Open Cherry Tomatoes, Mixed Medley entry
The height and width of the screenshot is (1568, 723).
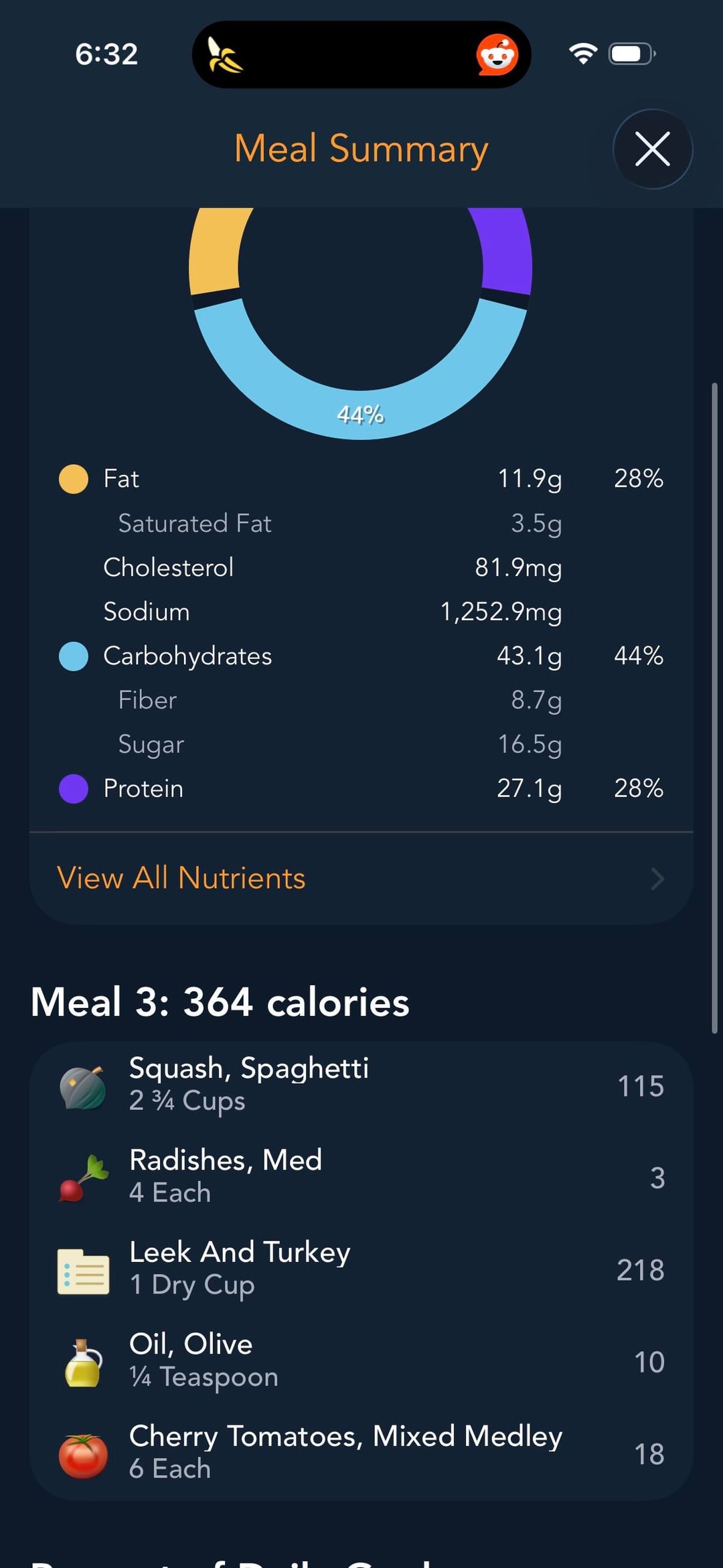point(361,1453)
